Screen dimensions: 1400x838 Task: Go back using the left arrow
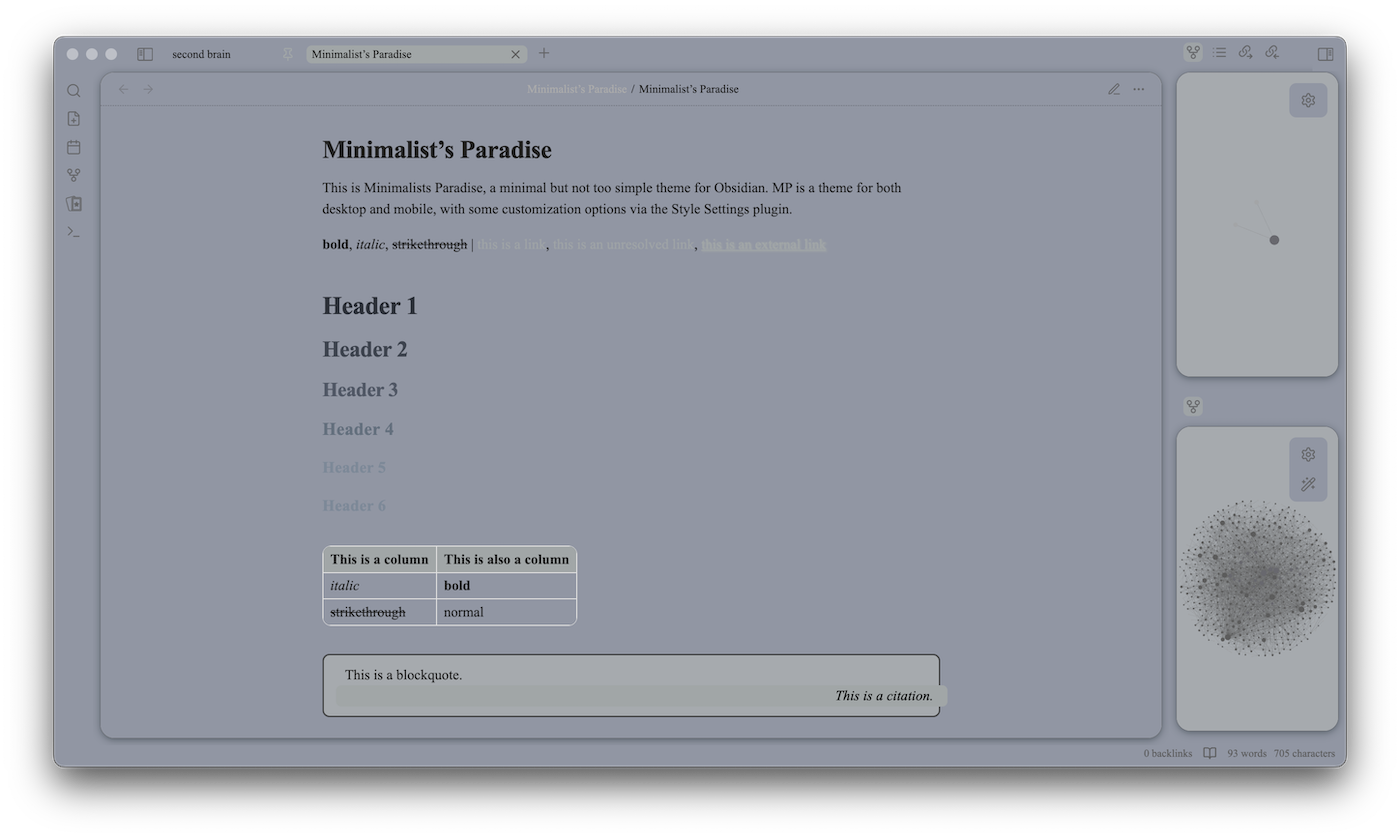(x=123, y=89)
